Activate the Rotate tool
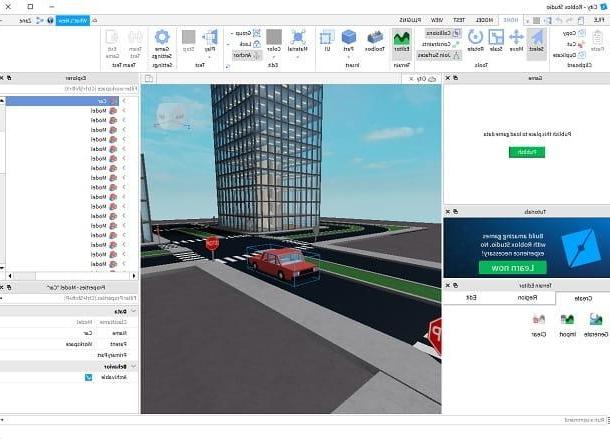The width and height of the screenshot is (610, 439). click(475, 41)
